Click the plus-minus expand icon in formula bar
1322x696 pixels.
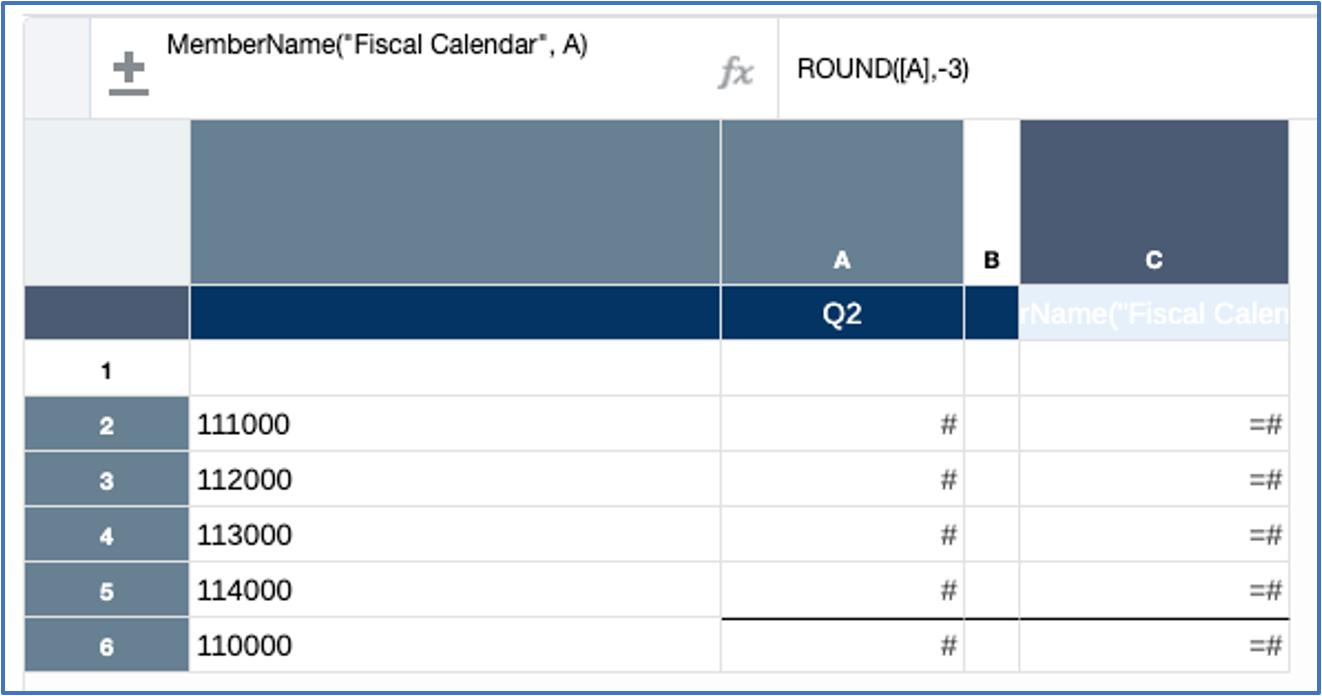point(129,75)
